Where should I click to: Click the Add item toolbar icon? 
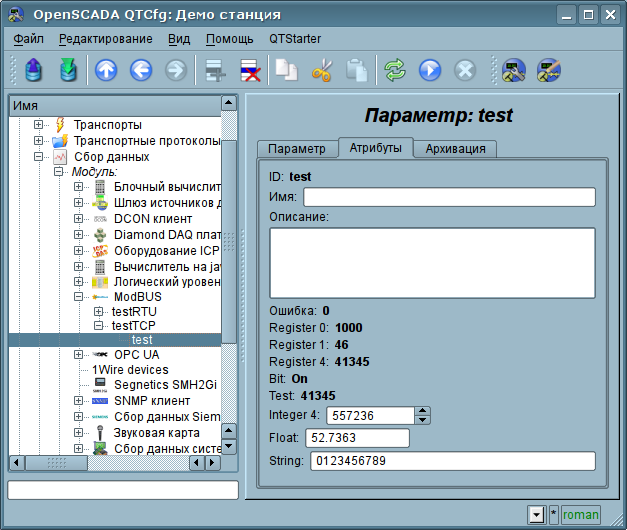tap(215, 70)
